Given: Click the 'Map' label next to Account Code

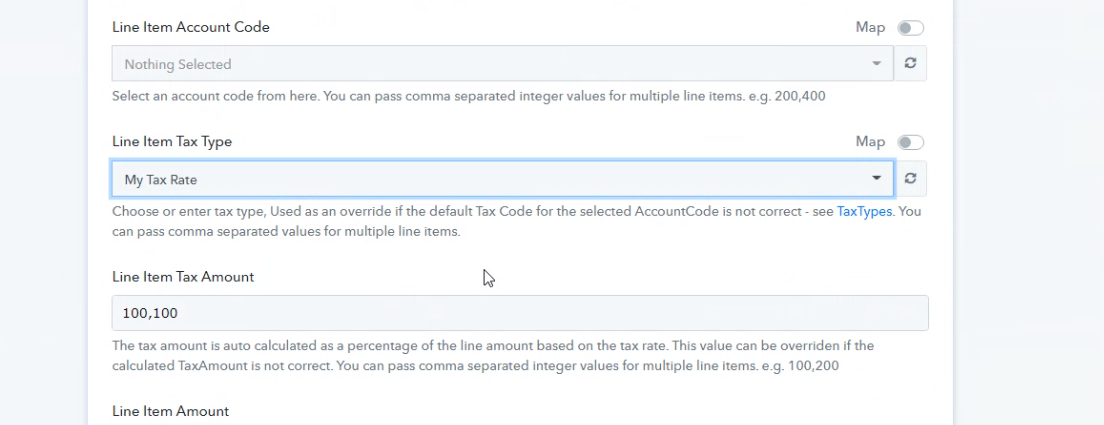Looking at the screenshot, I should tap(870, 27).
